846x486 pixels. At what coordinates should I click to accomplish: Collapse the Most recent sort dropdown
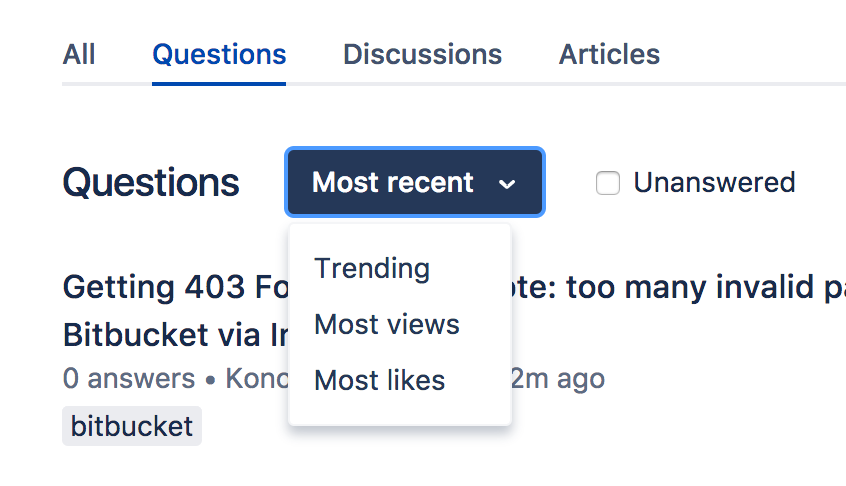point(415,182)
